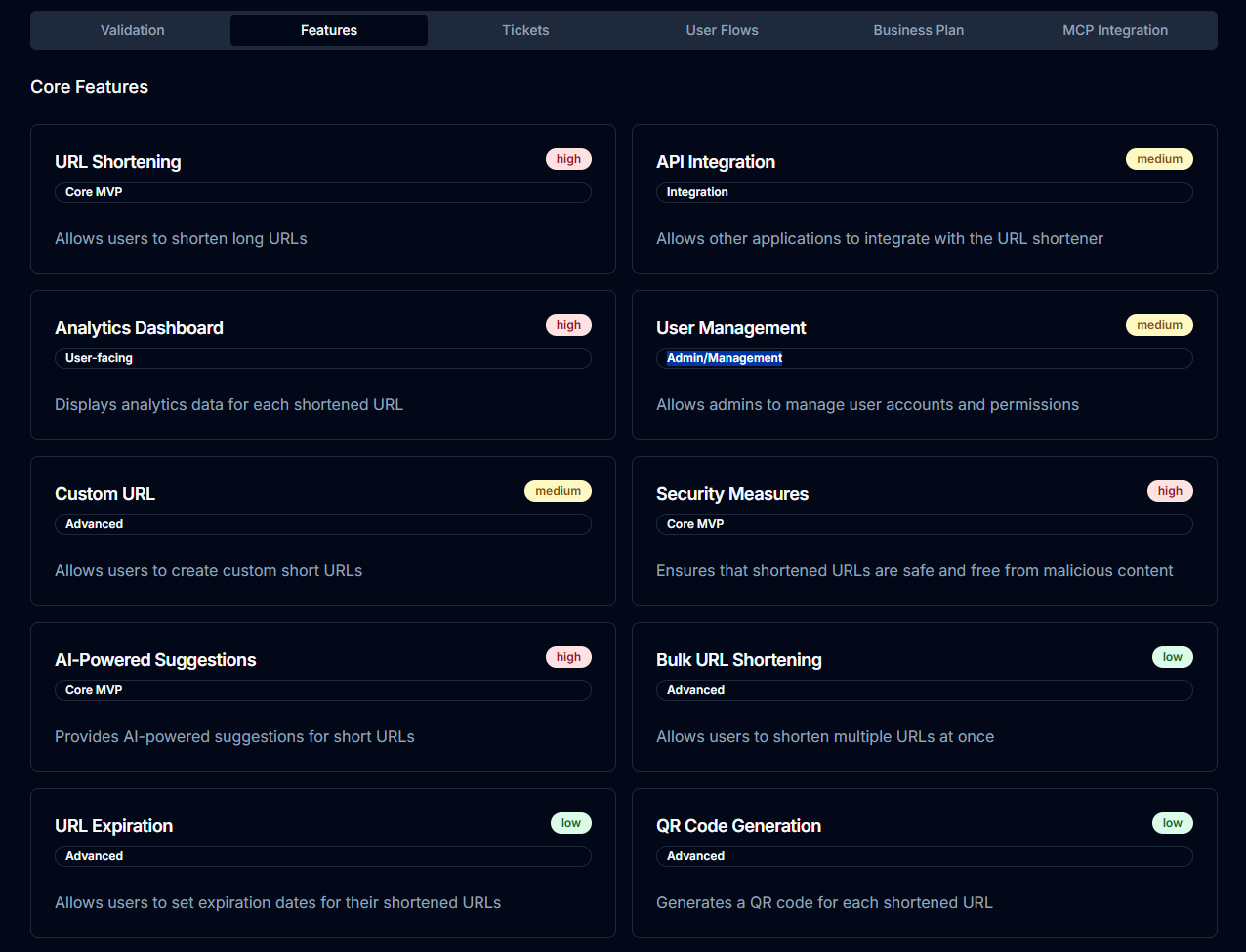Open the User-facing category field under Analytics Dashboard

pos(323,358)
